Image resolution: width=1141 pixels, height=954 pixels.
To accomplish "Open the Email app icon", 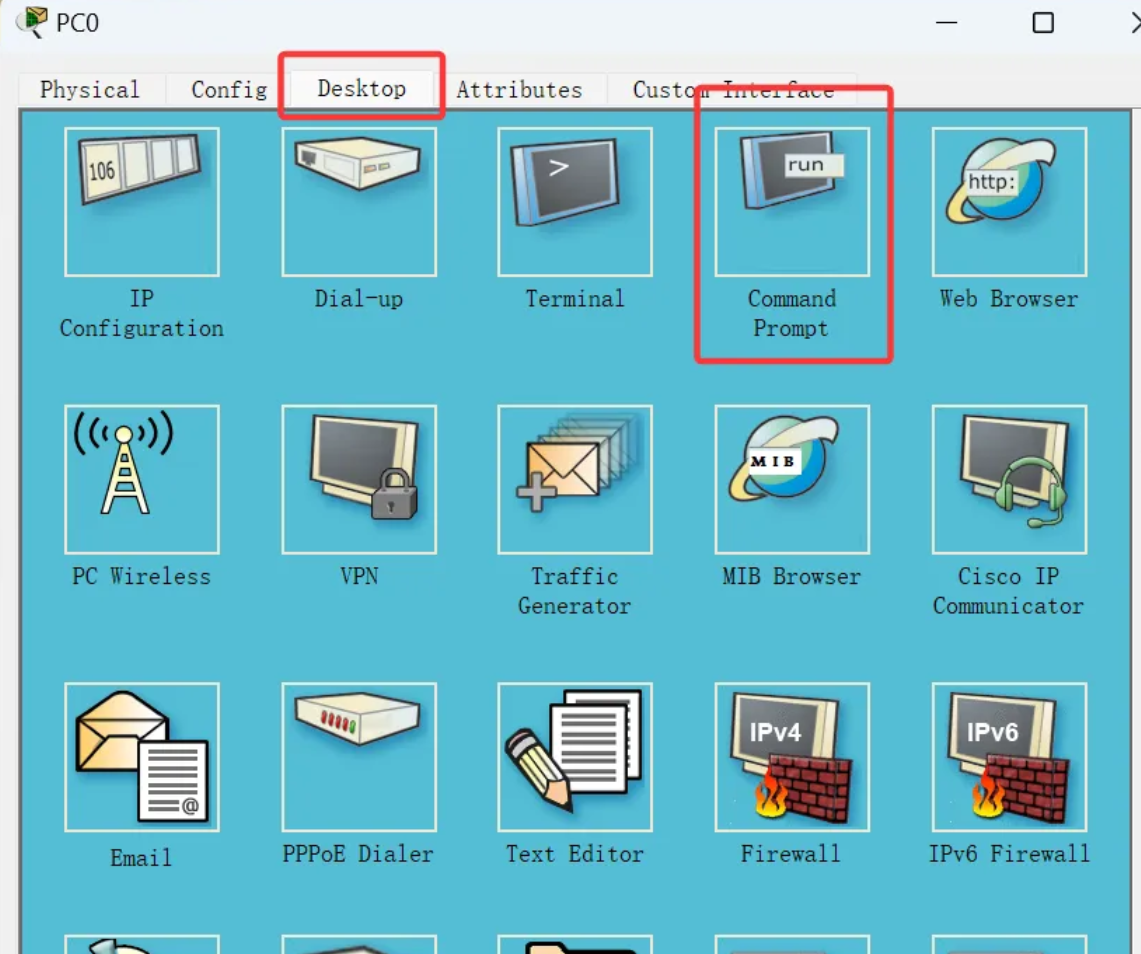I will click(x=142, y=757).
